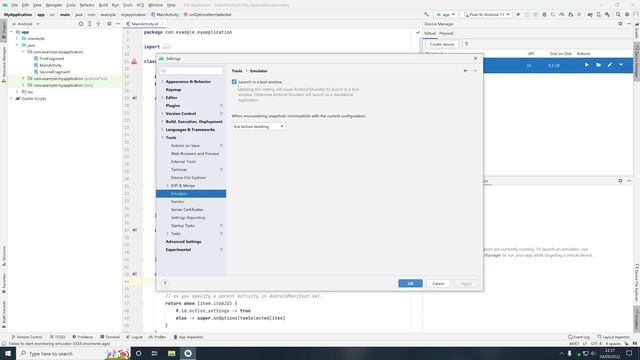This screenshot has height=360, width=640.
Task: Show virtual device folder on disk
Action: 598,65
